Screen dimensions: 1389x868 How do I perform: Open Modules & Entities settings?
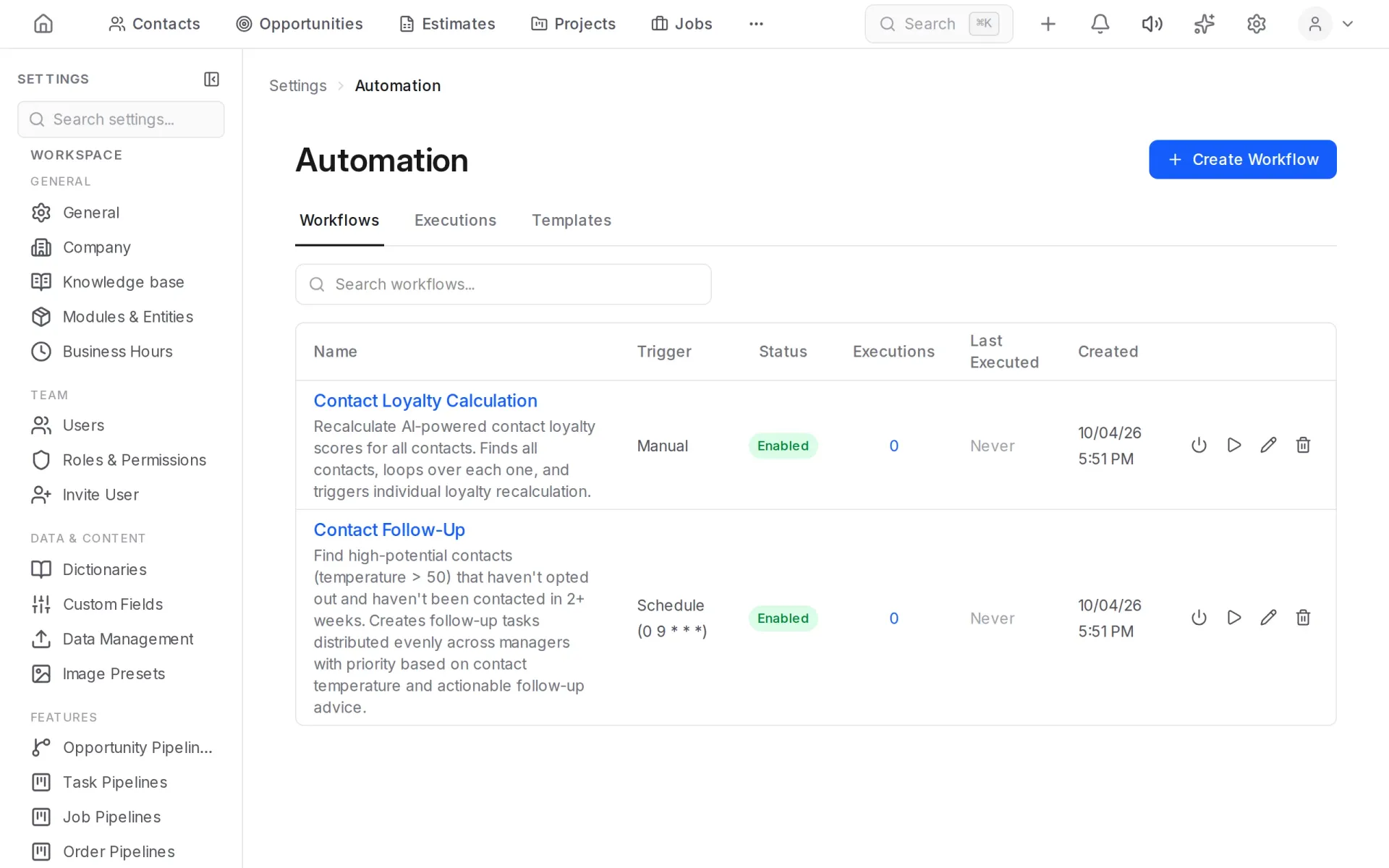click(112, 317)
